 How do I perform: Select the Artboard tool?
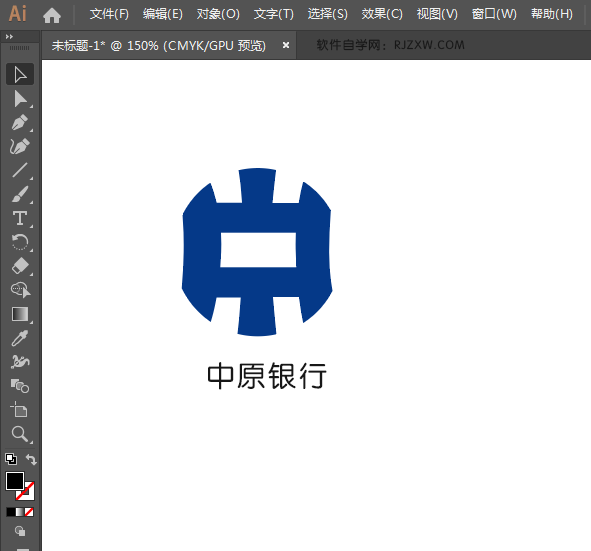pos(20,410)
